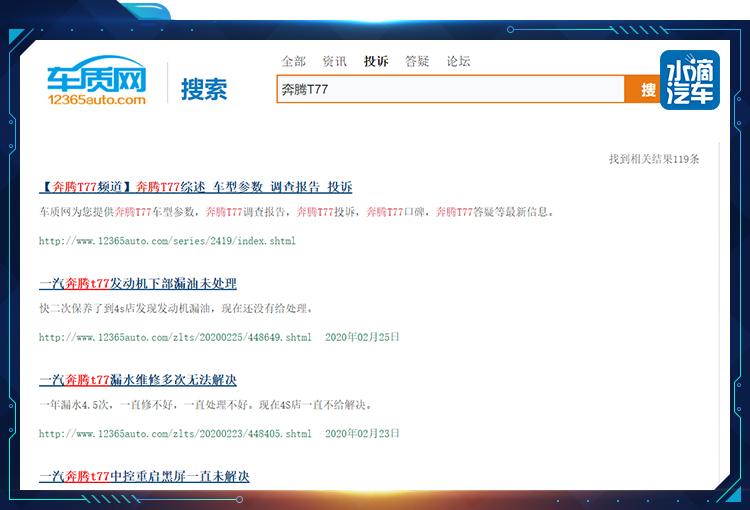This screenshot has width=750, height=510.
Task: Click snippet 快二次保养了到4s店发现发动机漏油
Action: point(176,309)
